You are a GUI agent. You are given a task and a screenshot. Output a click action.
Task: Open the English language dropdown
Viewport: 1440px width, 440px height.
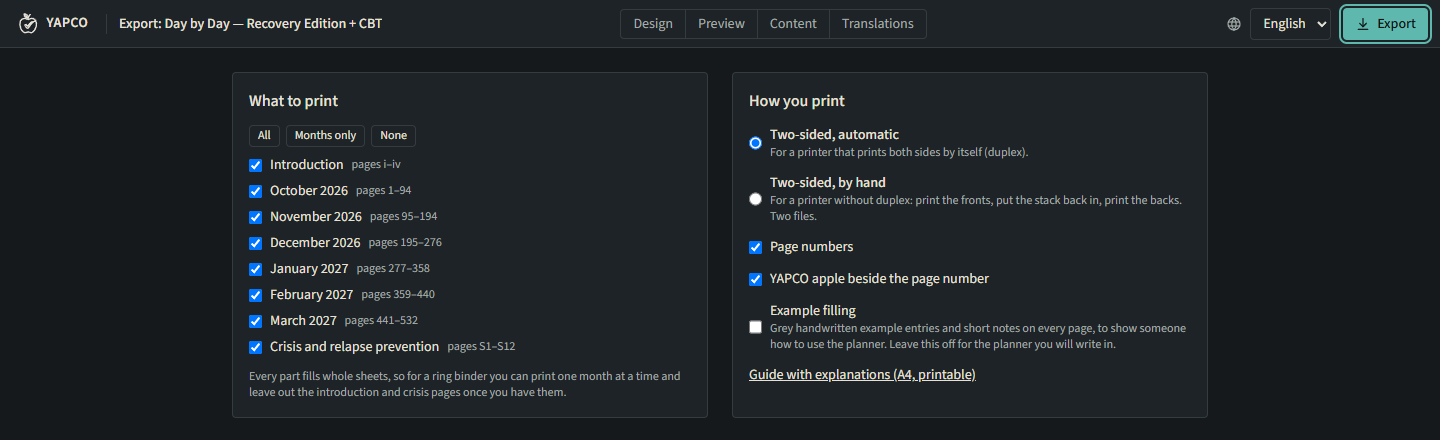click(x=1290, y=24)
